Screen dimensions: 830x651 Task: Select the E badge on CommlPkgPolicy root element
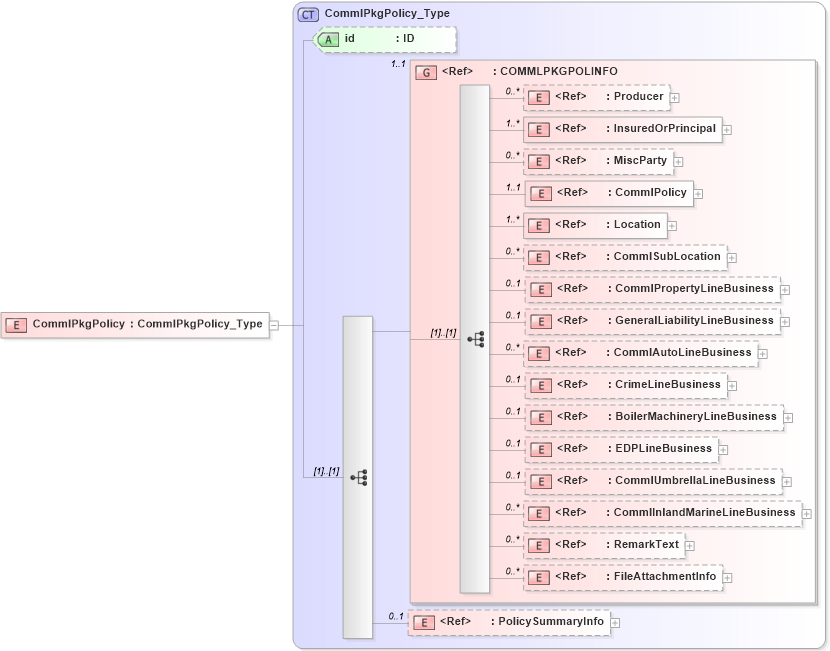15,324
